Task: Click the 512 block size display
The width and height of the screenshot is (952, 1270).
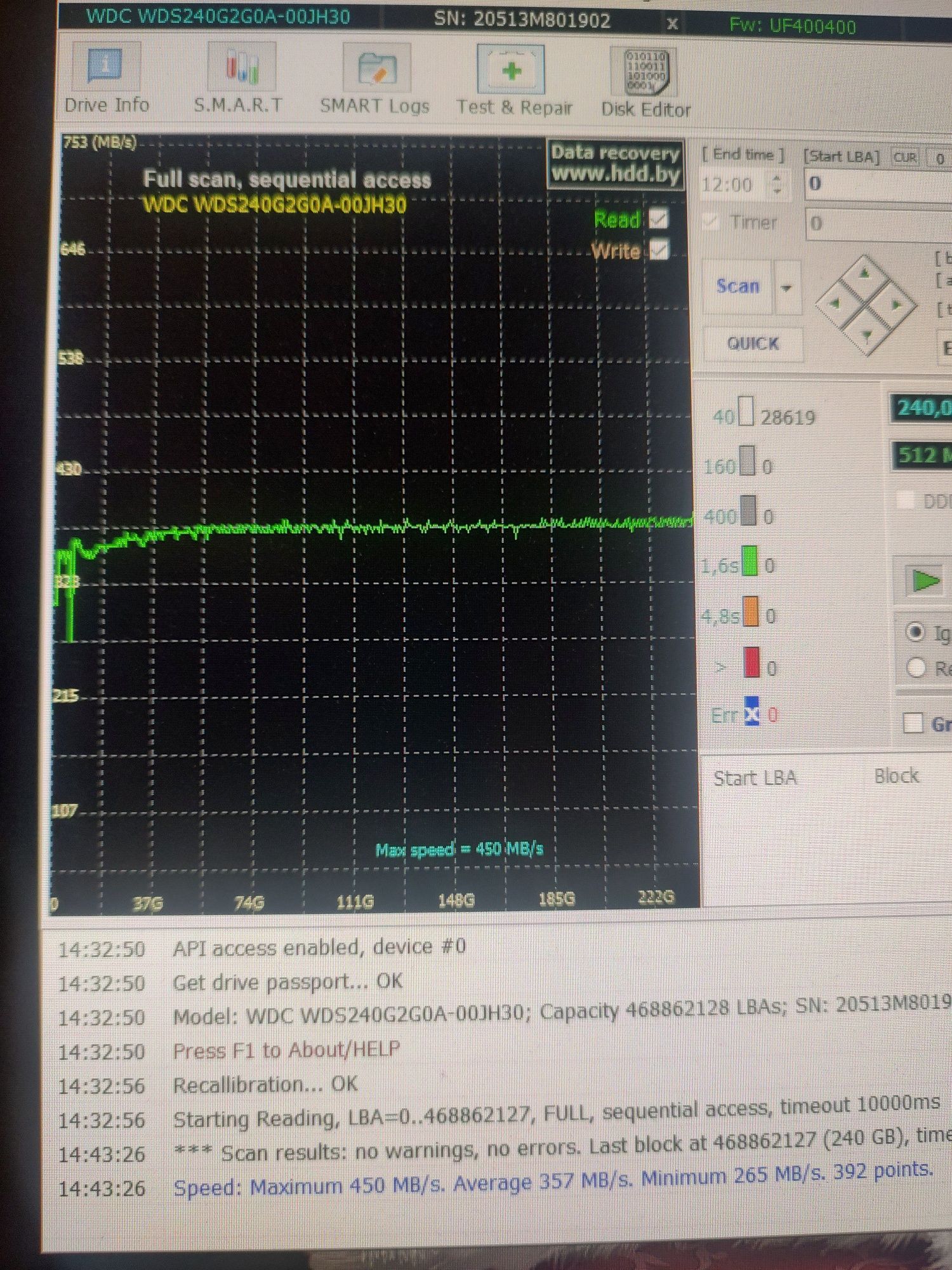Action: [x=922, y=455]
